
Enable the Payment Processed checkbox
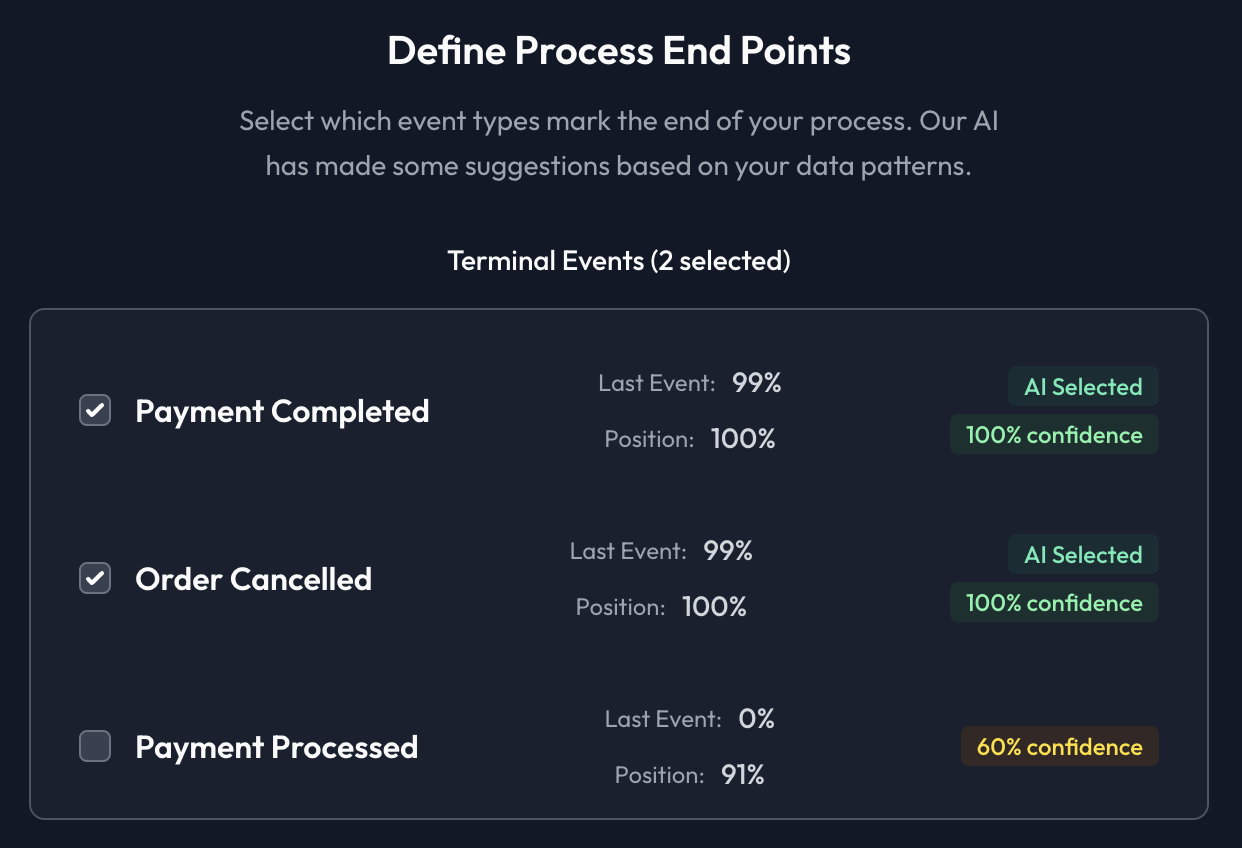point(95,747)
